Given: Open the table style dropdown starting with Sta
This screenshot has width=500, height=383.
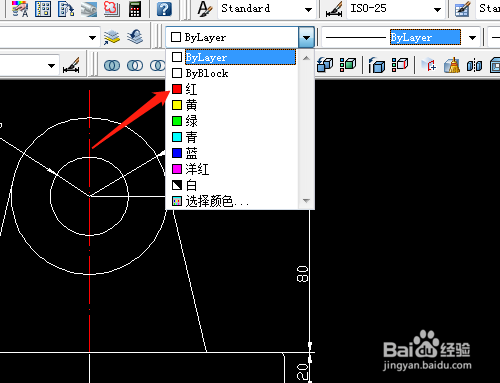Looking at the screenshot, I should click(x=489, y=9).
